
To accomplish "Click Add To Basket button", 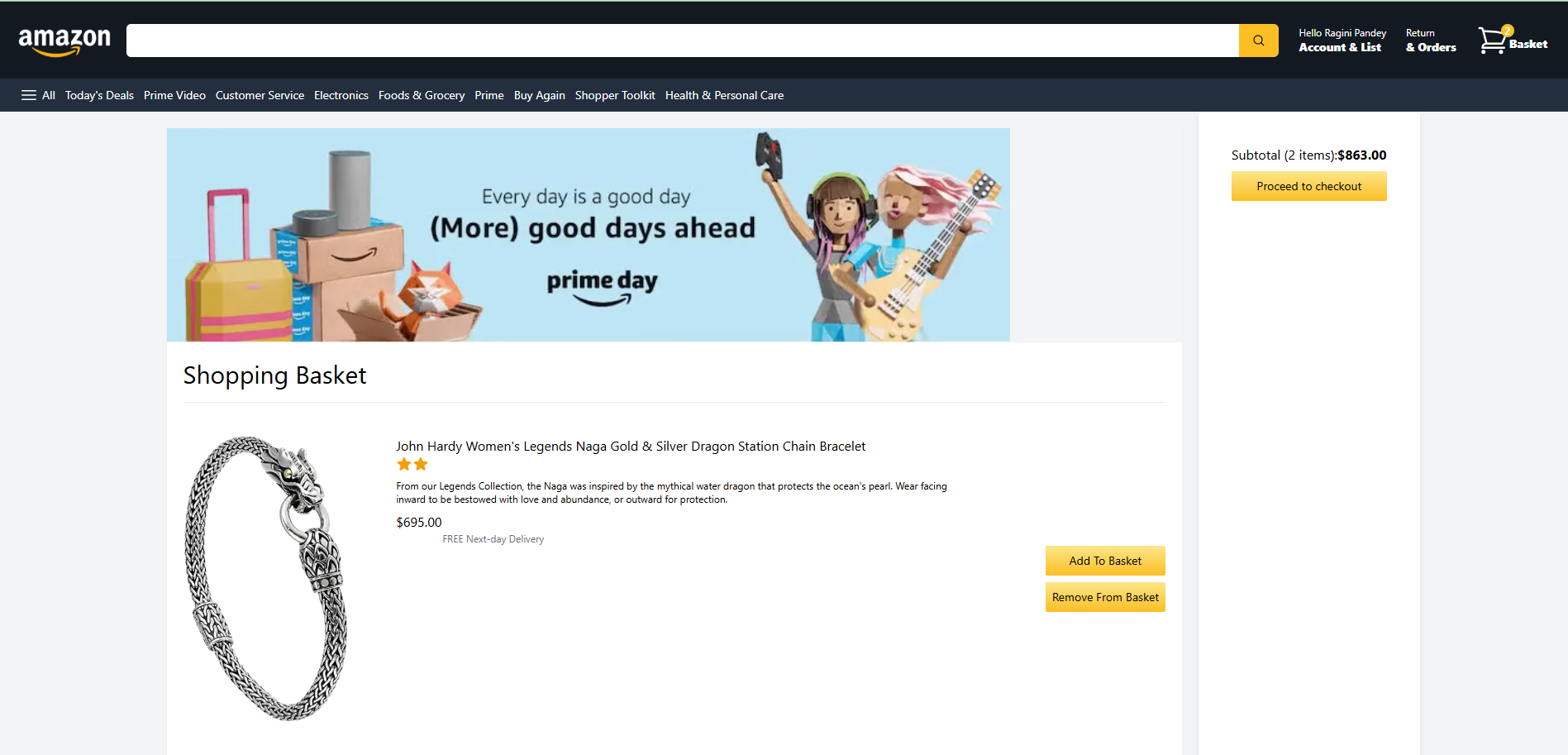I will pyautogui.click(x=1105, y=561).
